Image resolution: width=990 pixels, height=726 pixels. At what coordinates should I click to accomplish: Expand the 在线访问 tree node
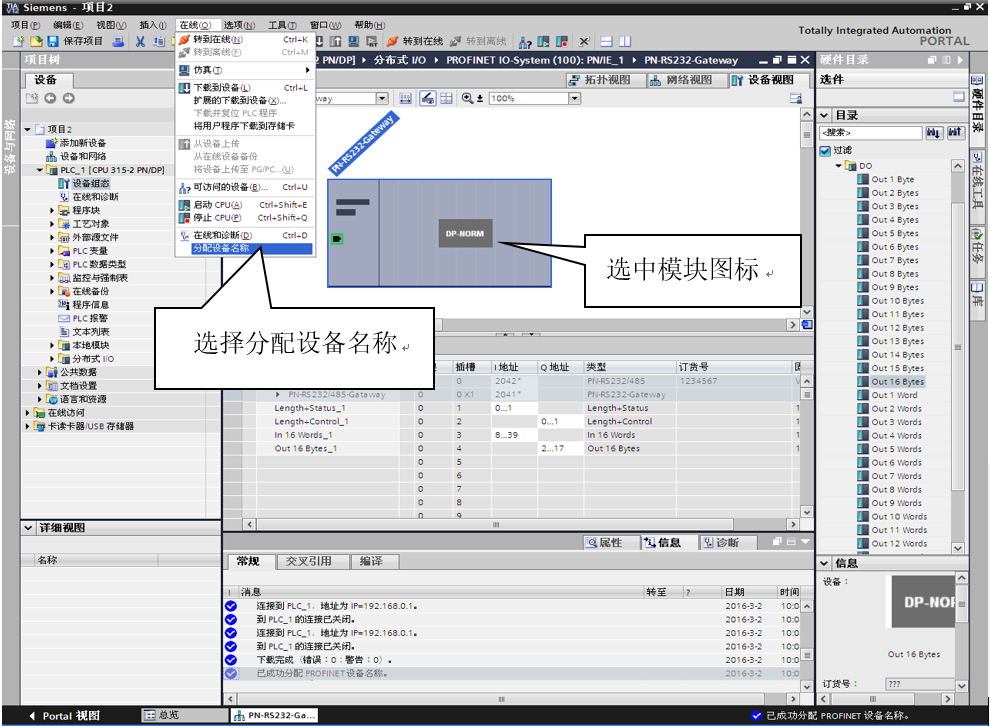28,413
